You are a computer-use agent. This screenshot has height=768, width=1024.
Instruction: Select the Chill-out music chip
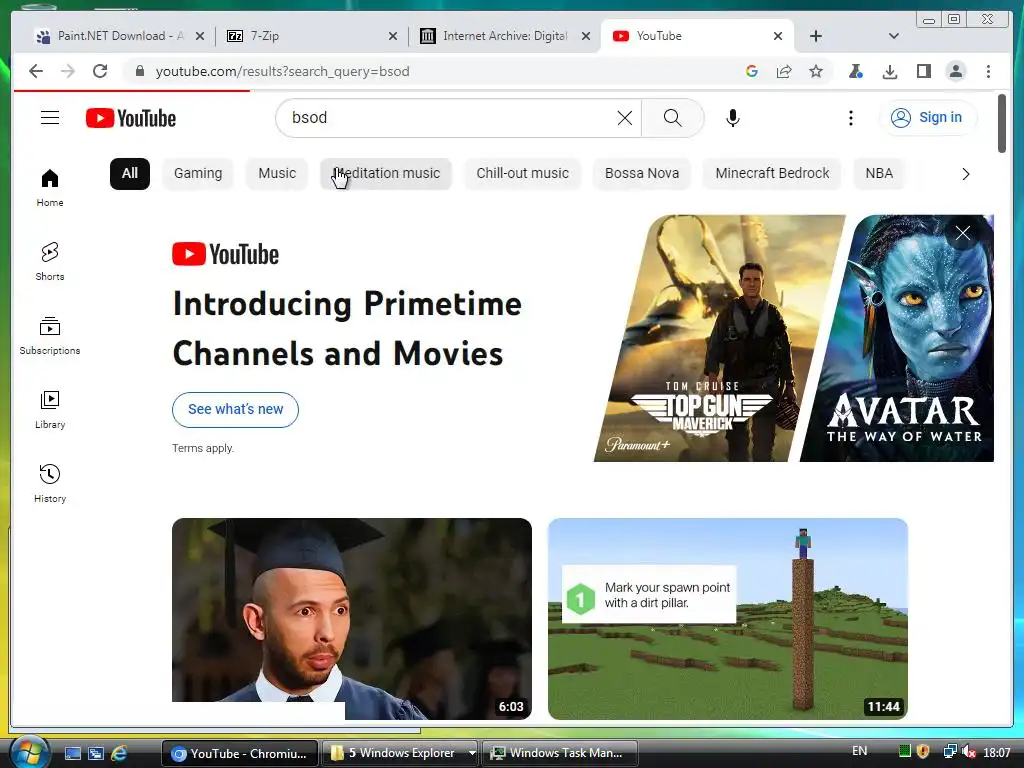pos(522,174)
